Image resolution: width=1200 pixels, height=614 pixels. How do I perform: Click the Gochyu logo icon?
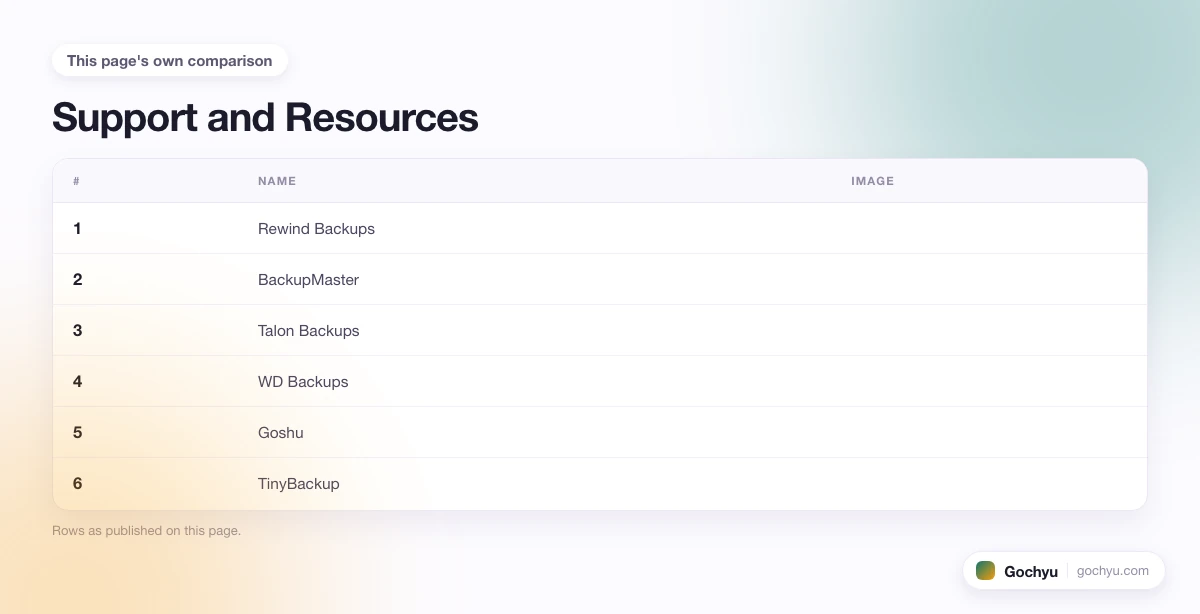[x=985, y=570]
